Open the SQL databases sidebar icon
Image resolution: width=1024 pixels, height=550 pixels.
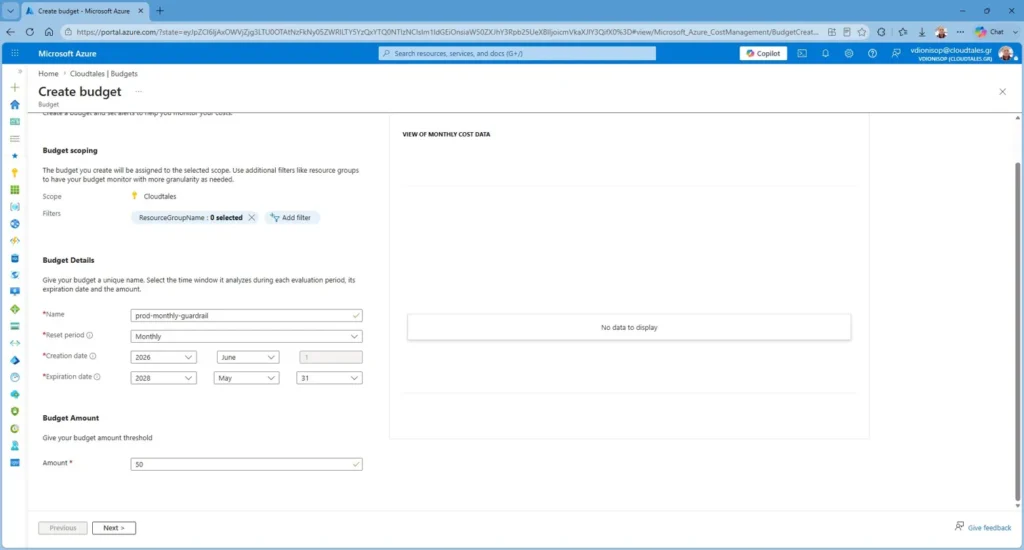point(14,258)
